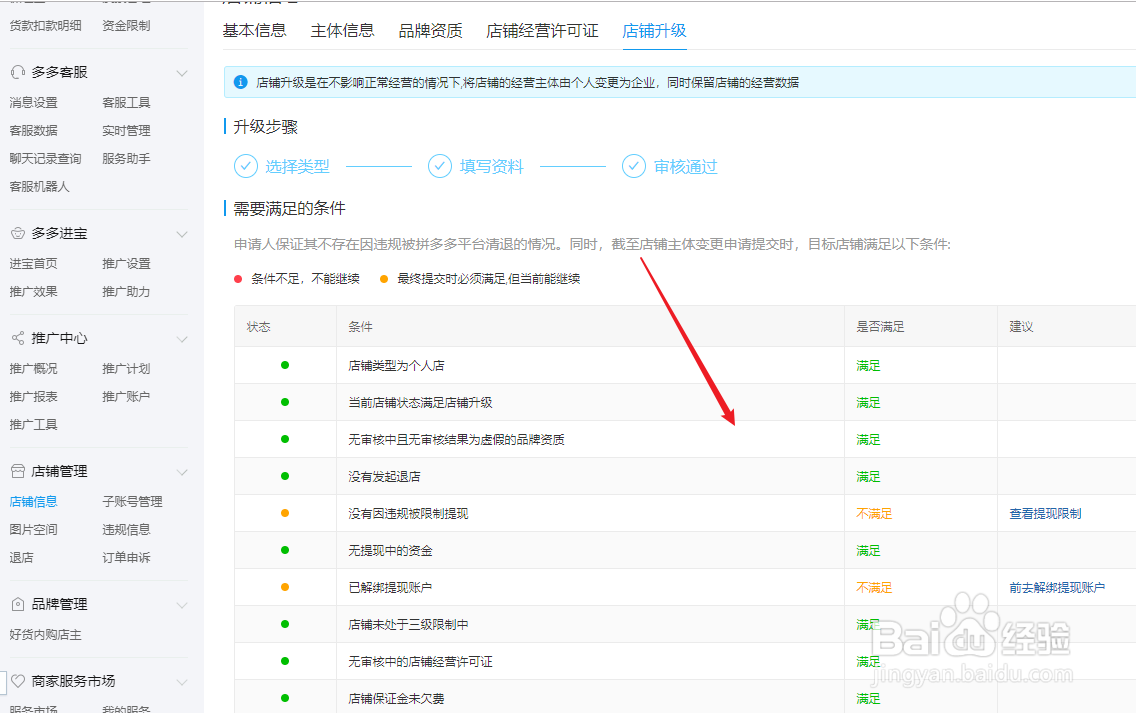Collapse the 推广中心 menu section

(182, 339)
